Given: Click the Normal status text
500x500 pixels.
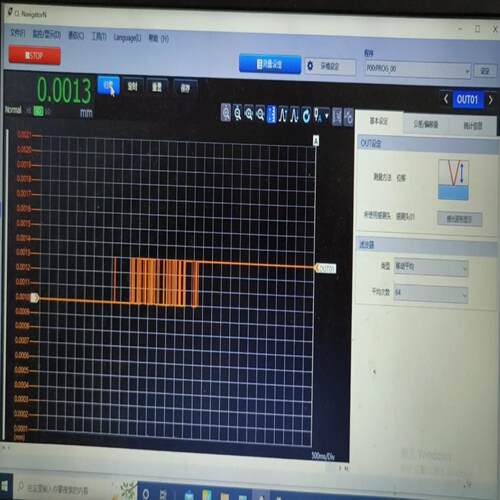Looking at the screenshot, I should tap(13, 110).
